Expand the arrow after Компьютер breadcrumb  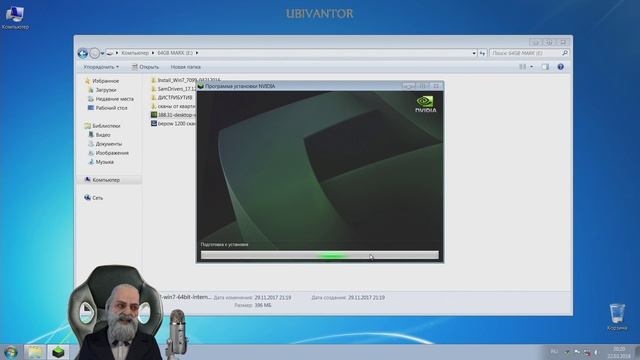[153, 53]
